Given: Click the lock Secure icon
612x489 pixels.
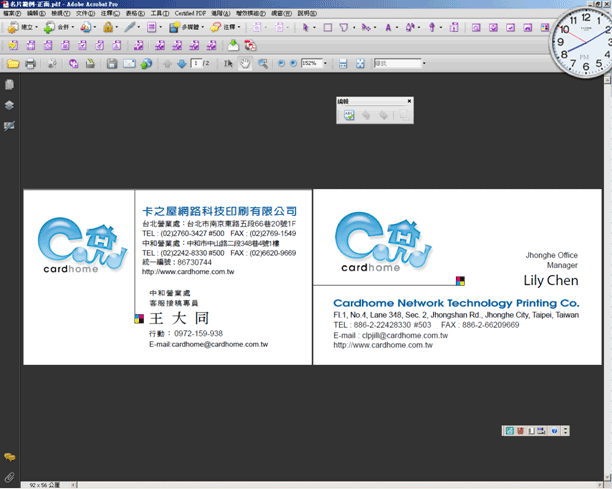Looking at the screenshot, I should [108, 27].
